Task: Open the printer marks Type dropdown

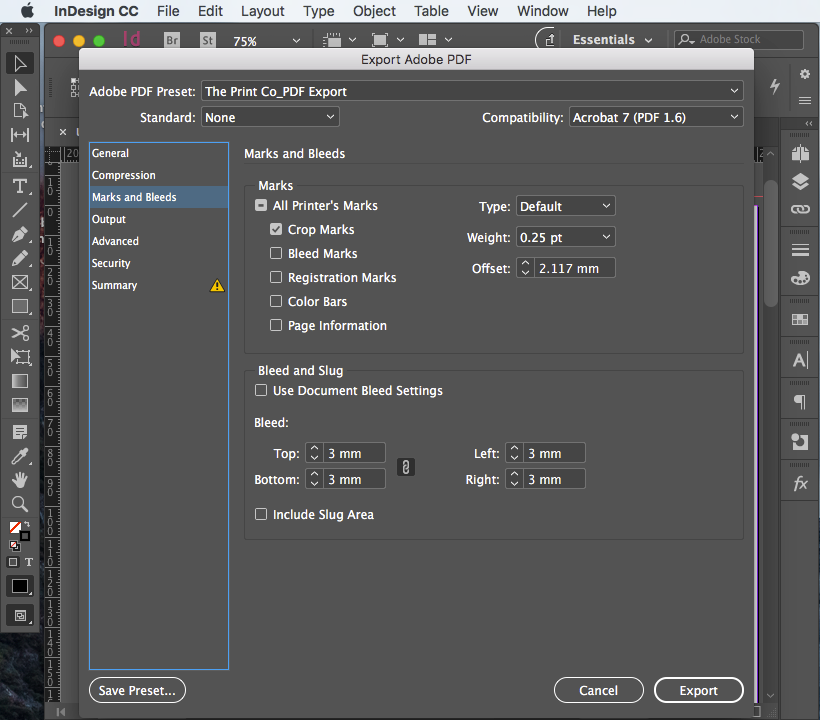Action: (x=565, y=205)
